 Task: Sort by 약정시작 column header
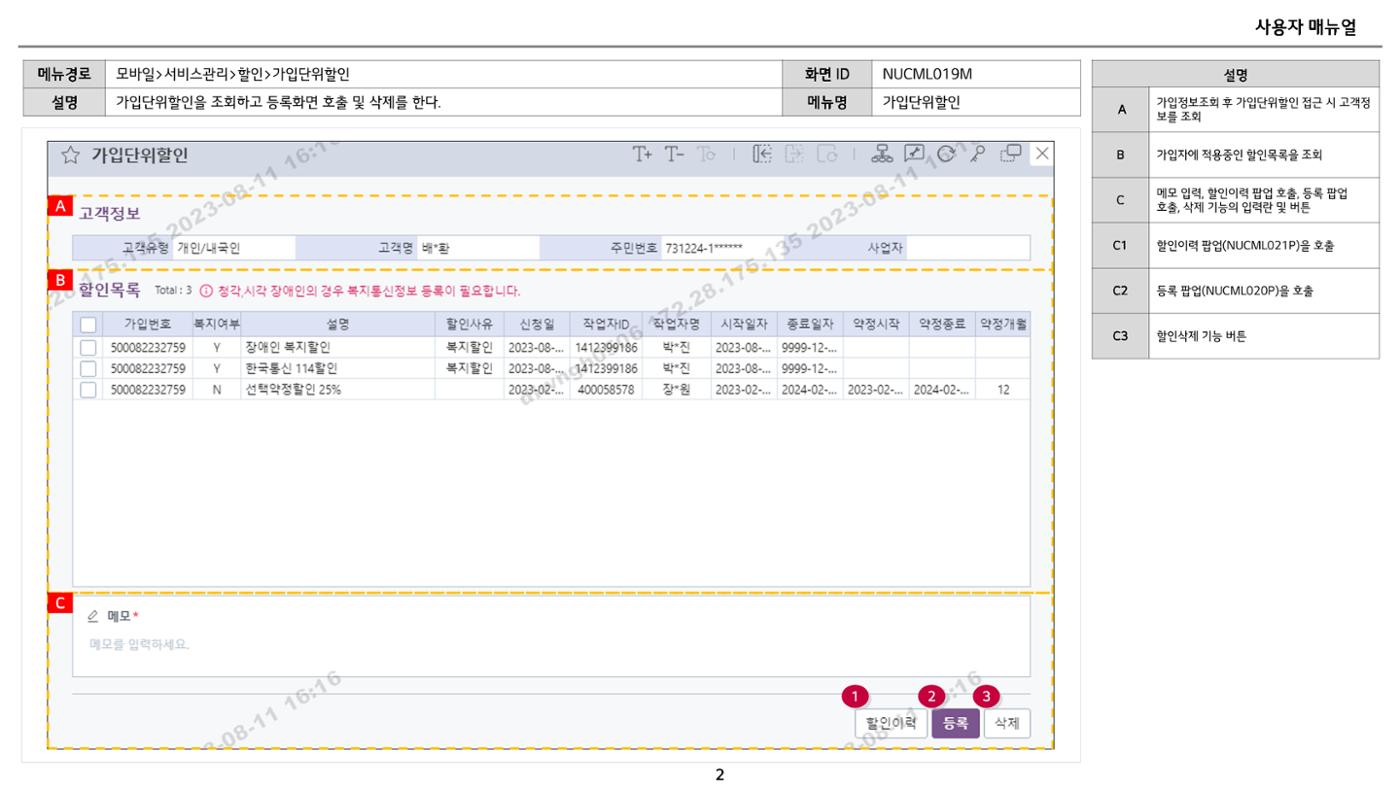coord(876,324)
